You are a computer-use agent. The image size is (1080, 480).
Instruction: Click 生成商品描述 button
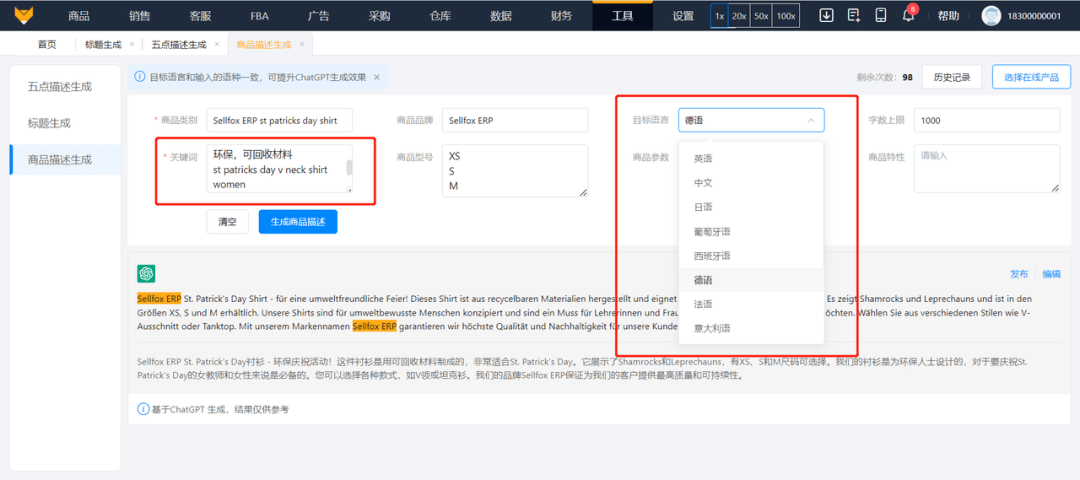coord(298,222)
